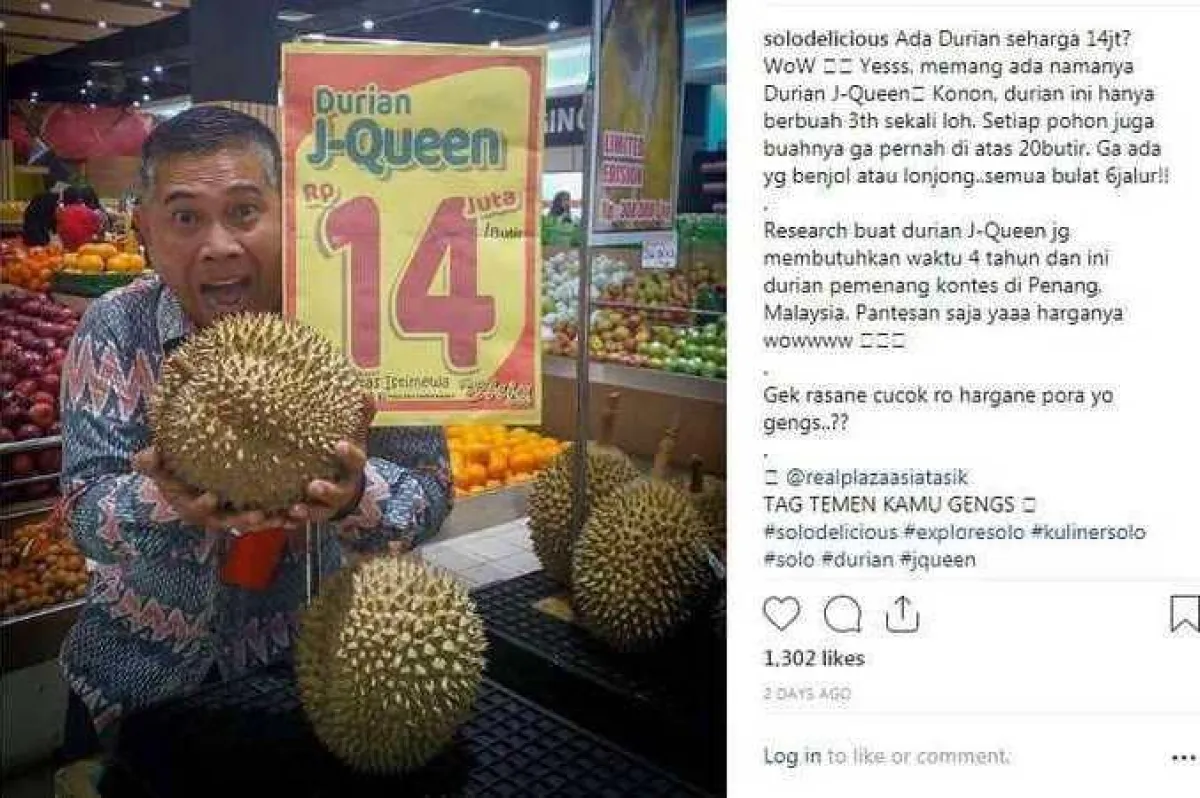Click the Durian J-Queen price sign

point(413,235)
